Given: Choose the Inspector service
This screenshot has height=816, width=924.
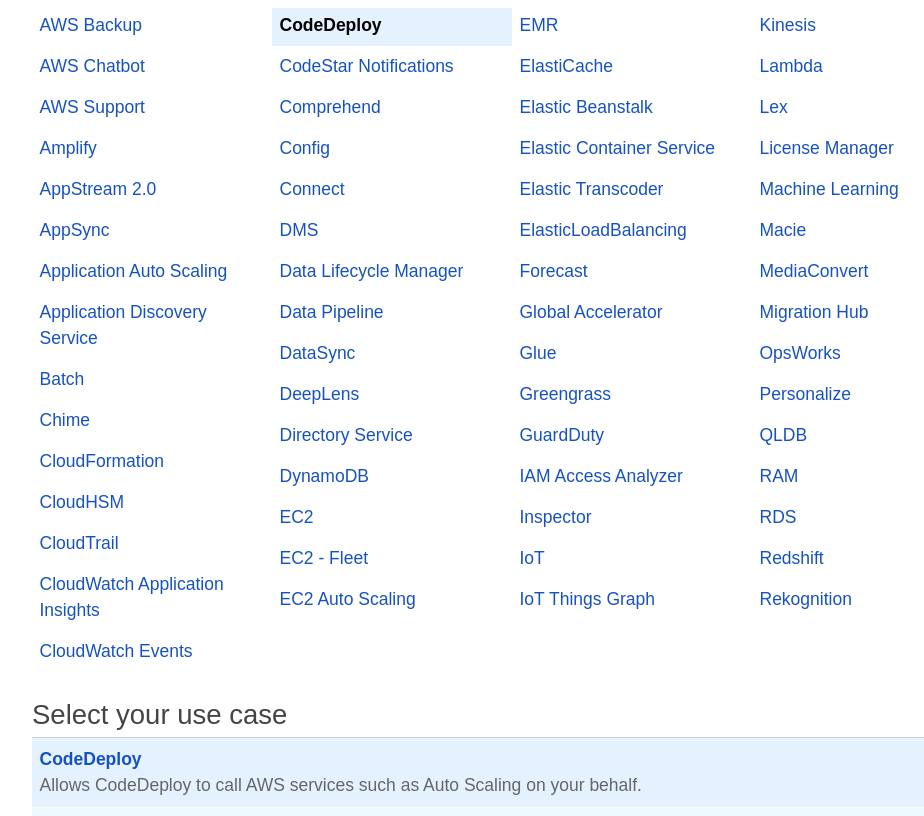Looking at the screenshot, I should click(x=555, y=517).
